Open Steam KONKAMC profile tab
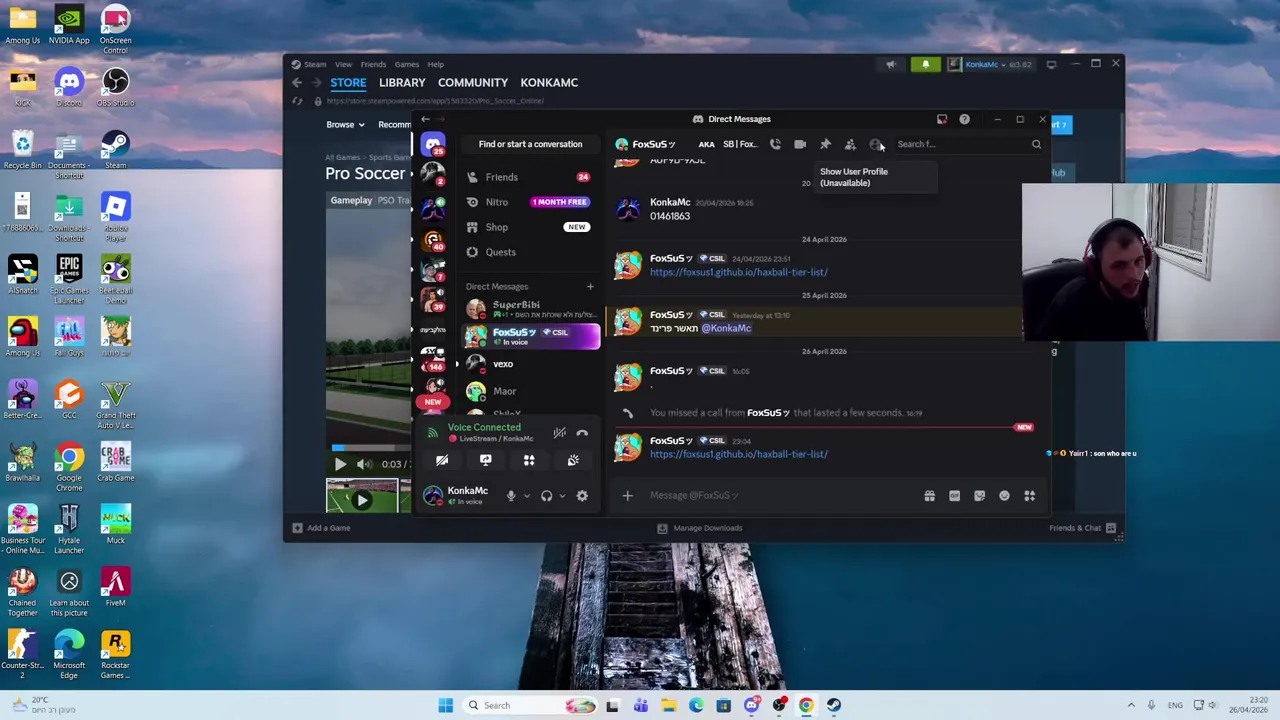 (549, 83)
